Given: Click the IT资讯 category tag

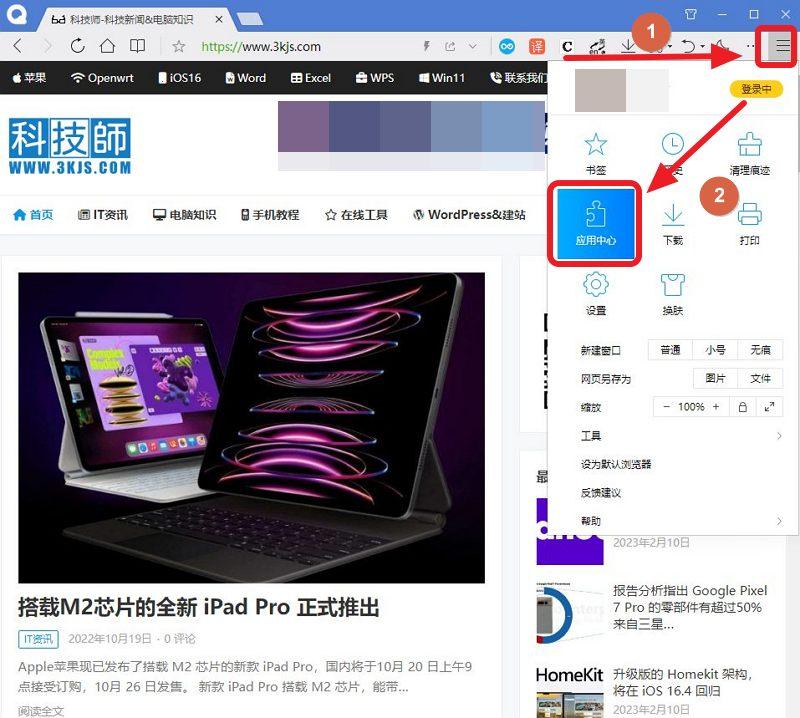Looking at the screenshot, I should (38, 639).
